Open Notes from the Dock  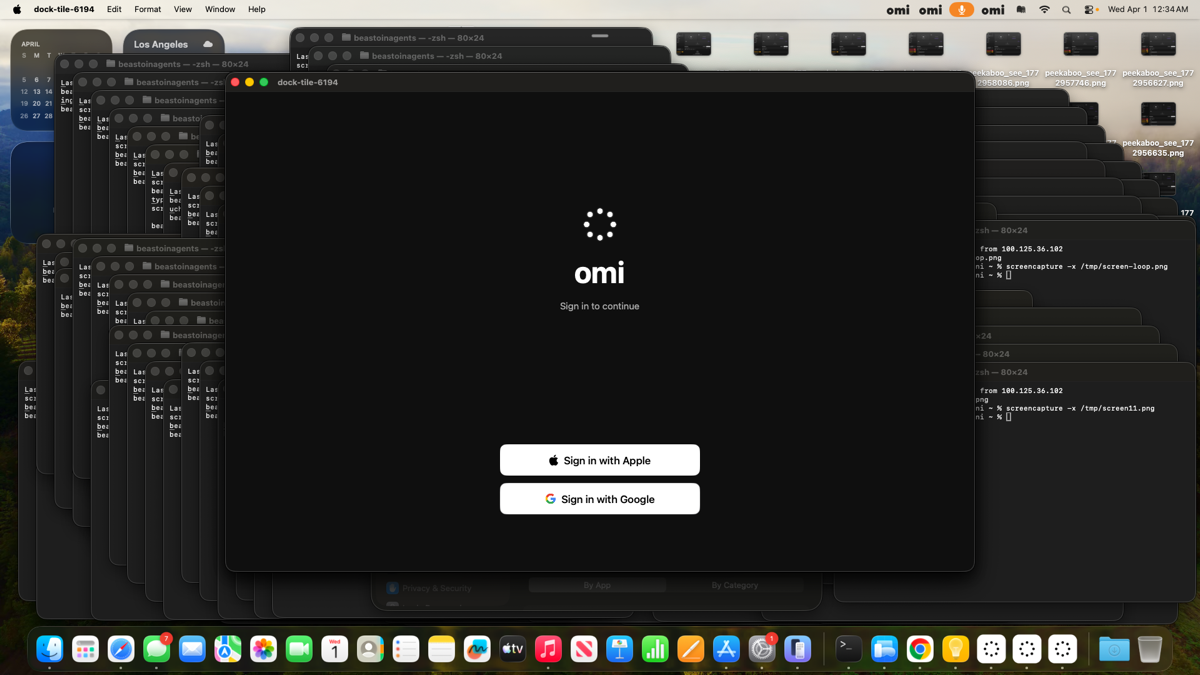(x=441, y=649)
